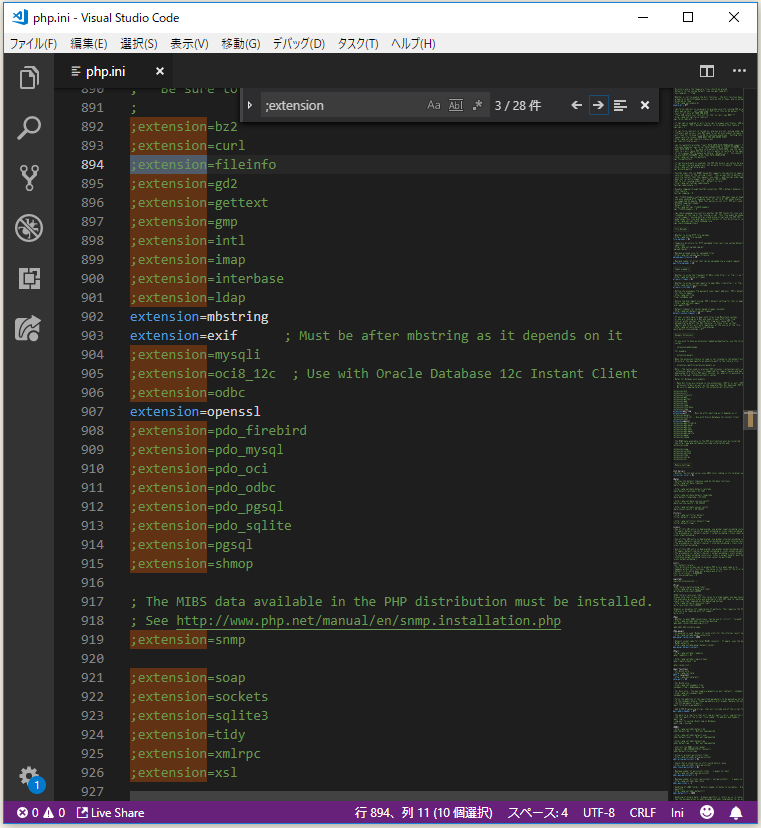This screenshot has width=761, height=828.
Task: Go to next search match
Action: coord(598,106)
